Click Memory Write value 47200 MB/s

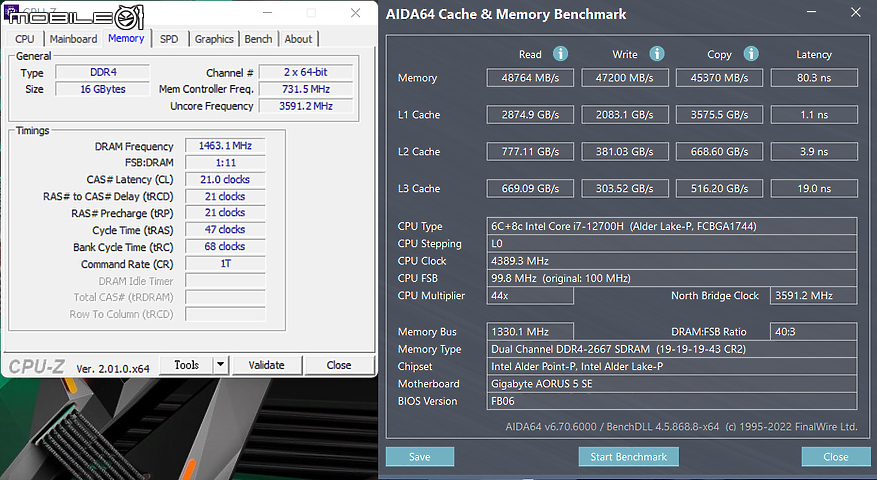click(x=625, y=78)
